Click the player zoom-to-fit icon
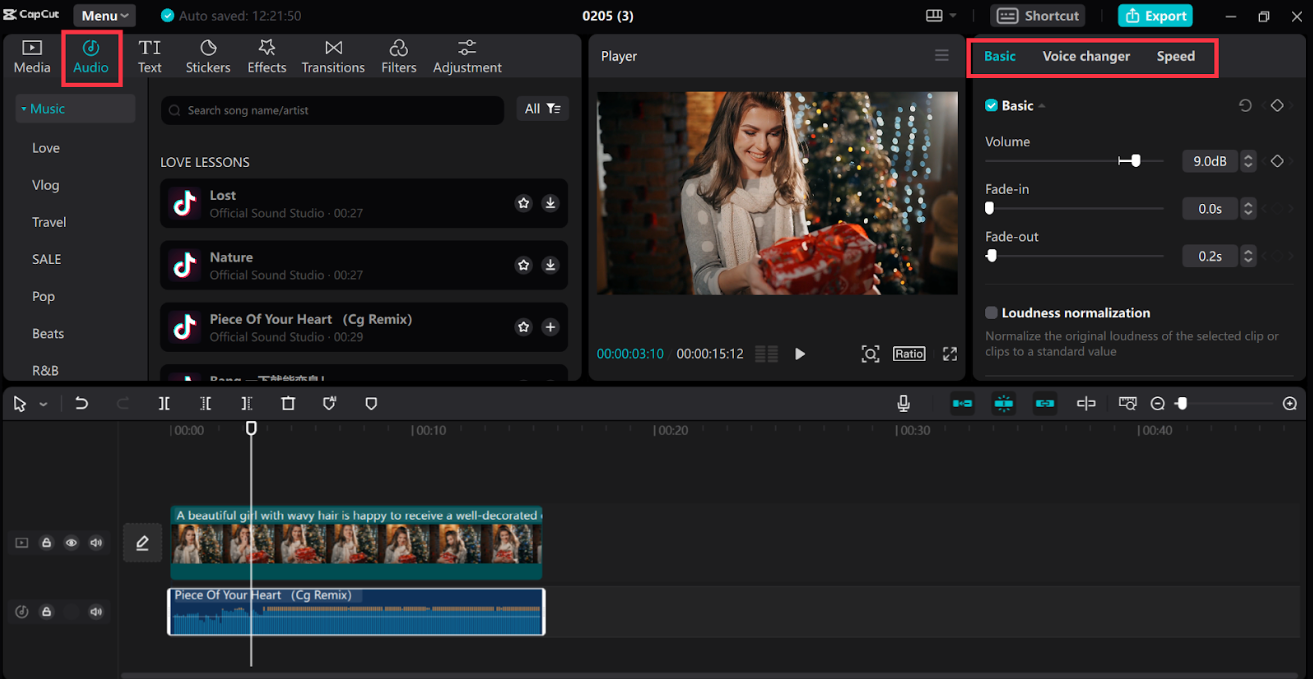Screen dimensions: 1313x679 pos(870,354)
